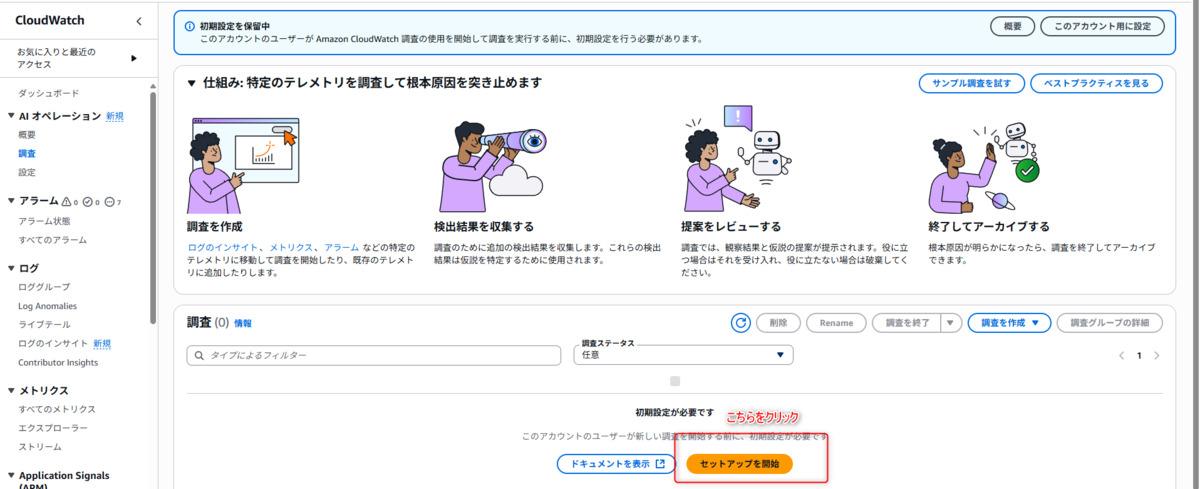
Task: Open ログのインサイト in the sidebar
Action: coord(53,344)
